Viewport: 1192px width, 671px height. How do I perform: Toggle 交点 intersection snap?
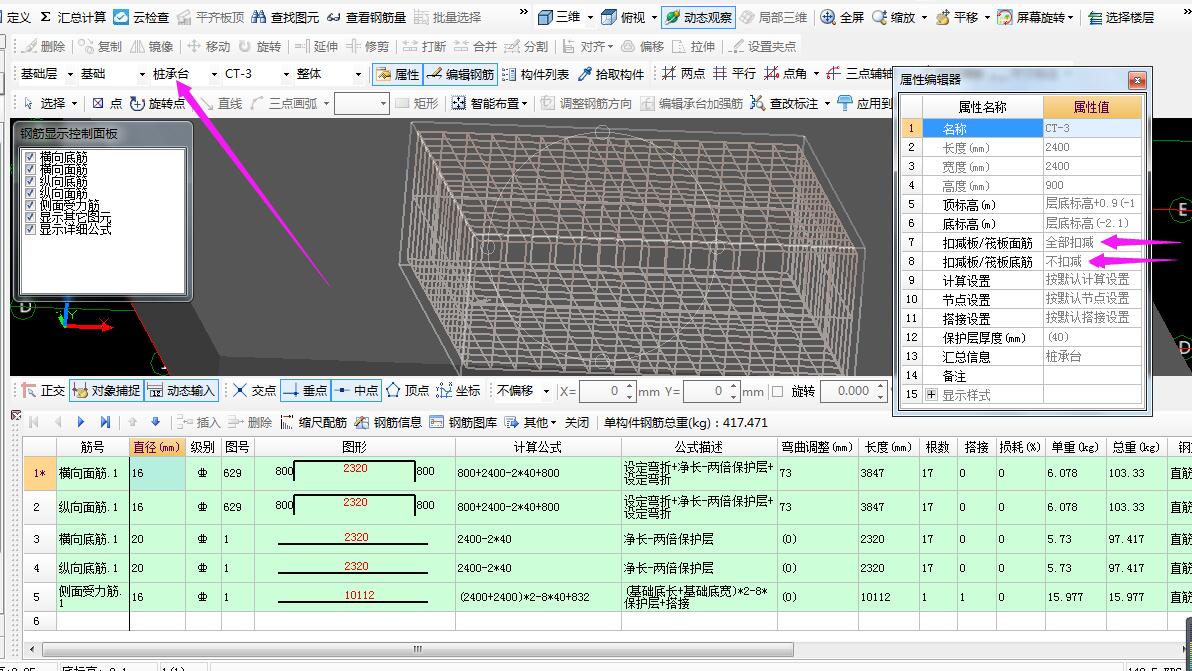[255, 391]
